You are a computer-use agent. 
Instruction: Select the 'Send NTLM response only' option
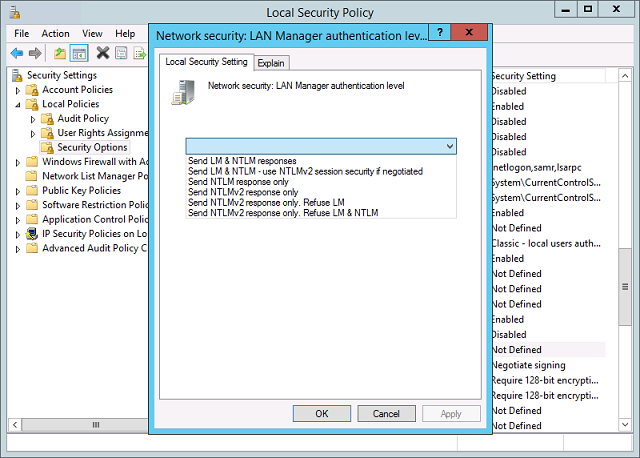(x=238, y=182)
